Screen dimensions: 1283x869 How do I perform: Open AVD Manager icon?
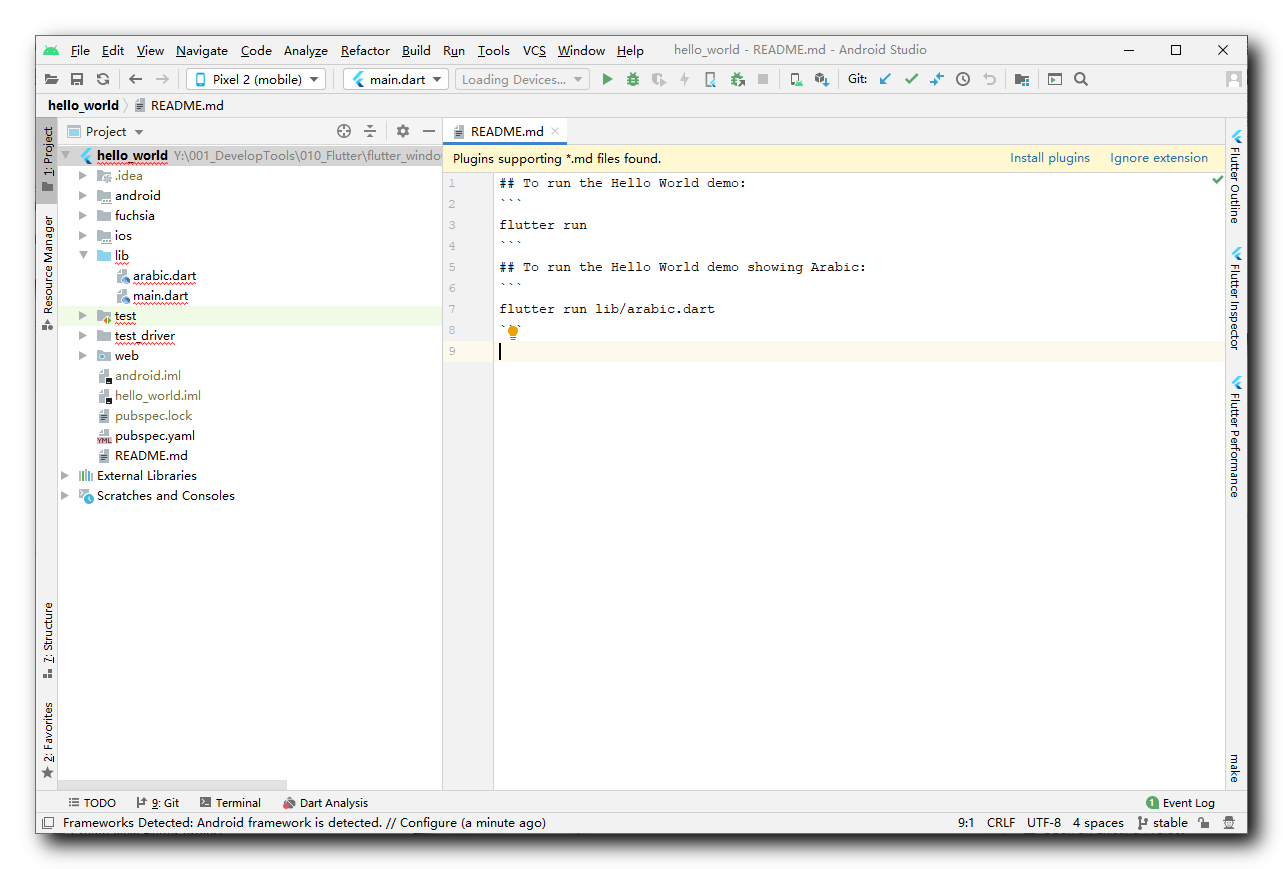(796, 79)
